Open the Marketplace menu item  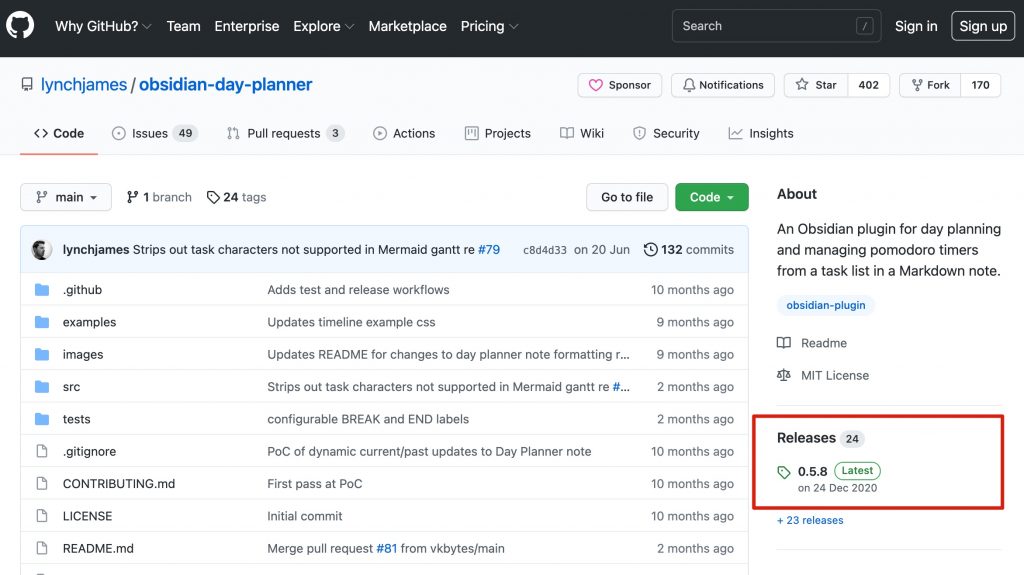tap(408, 26)
